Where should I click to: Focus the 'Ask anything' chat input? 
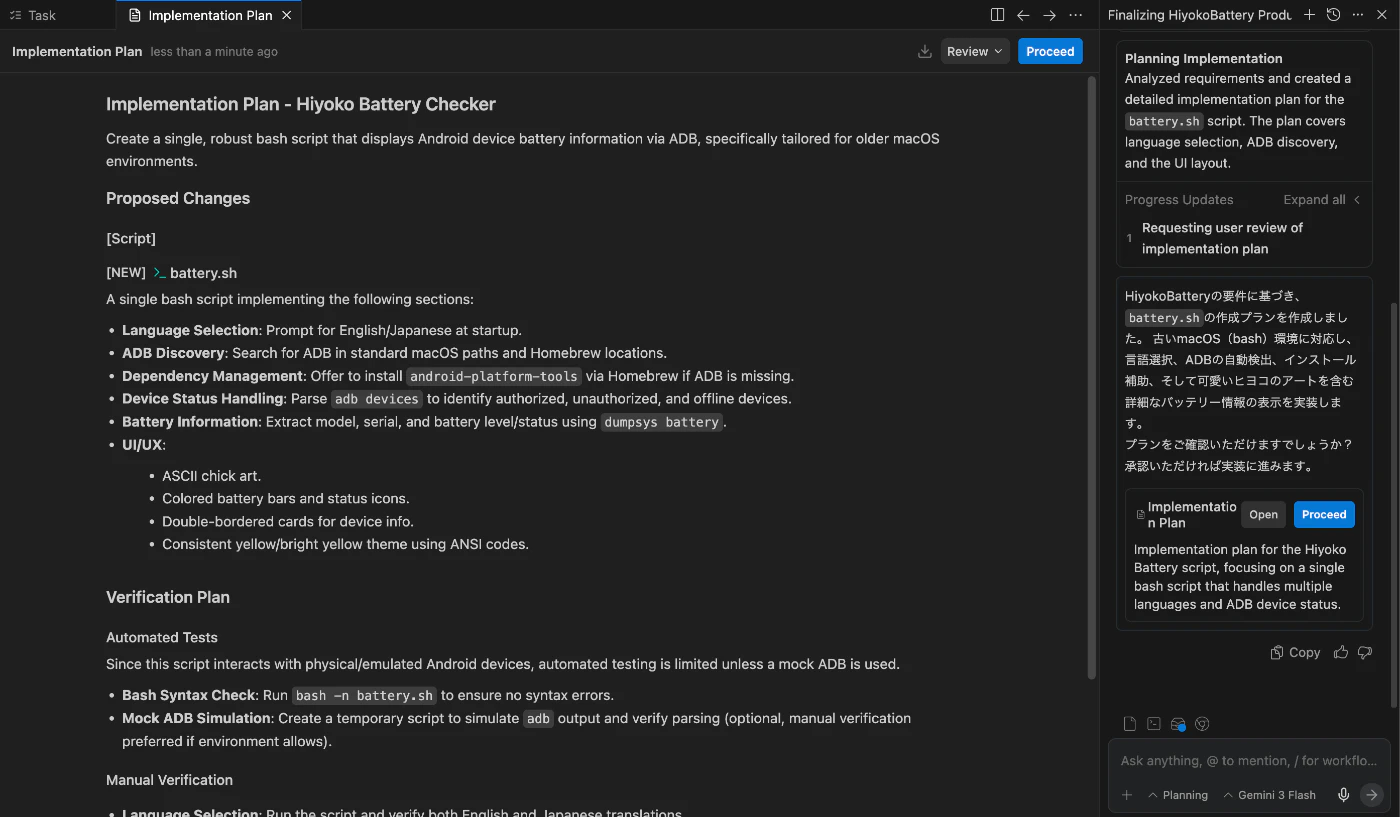coord(1249,761)
